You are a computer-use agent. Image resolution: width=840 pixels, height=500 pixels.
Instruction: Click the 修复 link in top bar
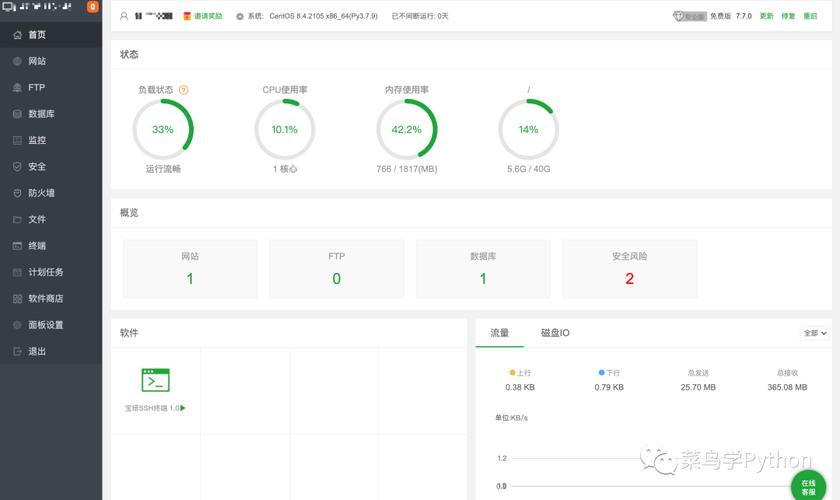[x=788, y=16]
